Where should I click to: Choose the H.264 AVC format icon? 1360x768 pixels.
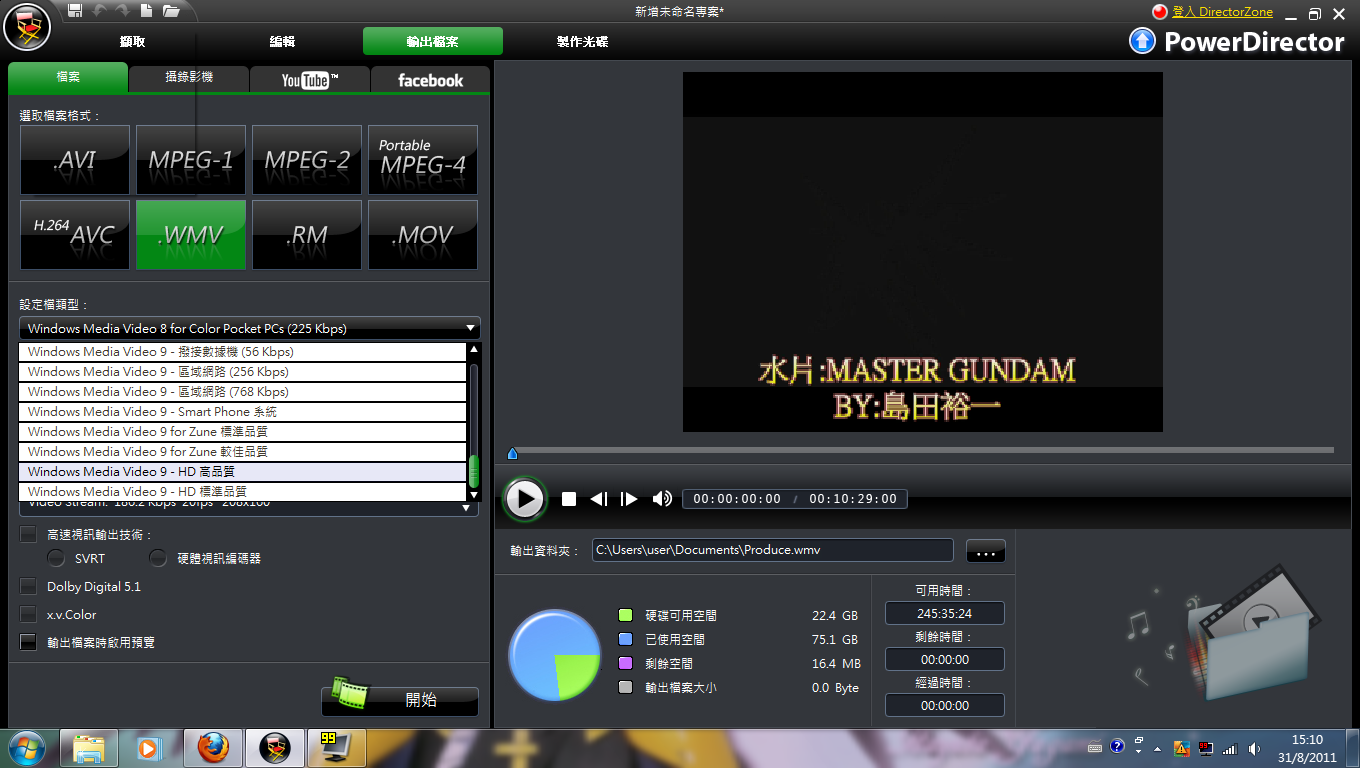coord(75,235)
